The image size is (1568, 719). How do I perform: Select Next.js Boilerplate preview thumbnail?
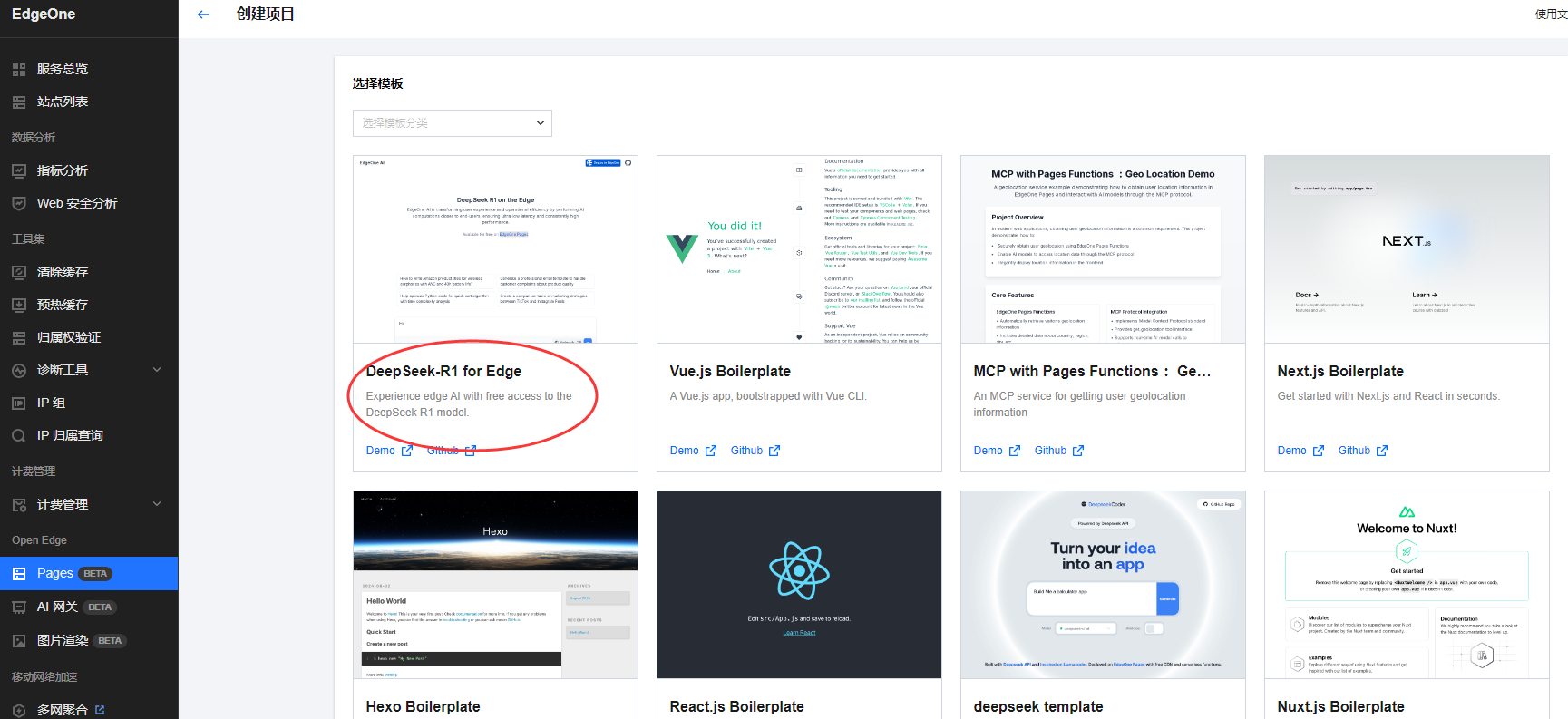click(x=1407, y=249)
